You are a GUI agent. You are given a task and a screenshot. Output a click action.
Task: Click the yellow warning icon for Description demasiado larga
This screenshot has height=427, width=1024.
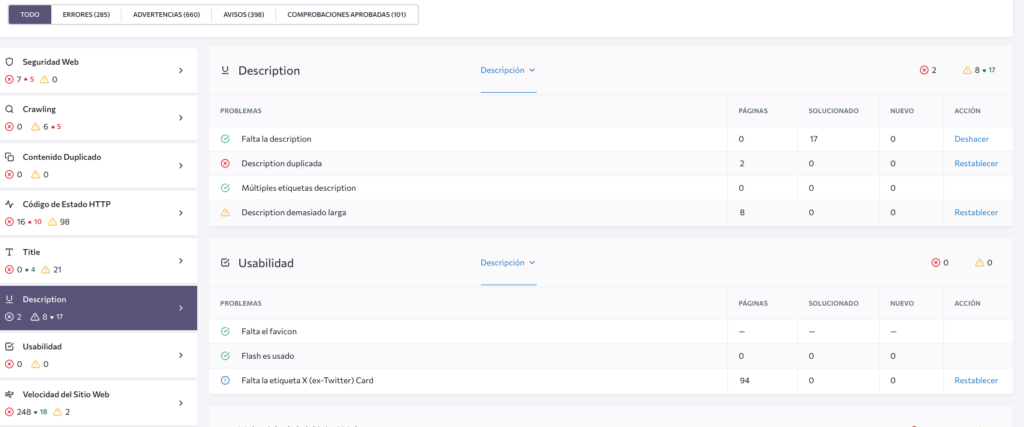225,212
